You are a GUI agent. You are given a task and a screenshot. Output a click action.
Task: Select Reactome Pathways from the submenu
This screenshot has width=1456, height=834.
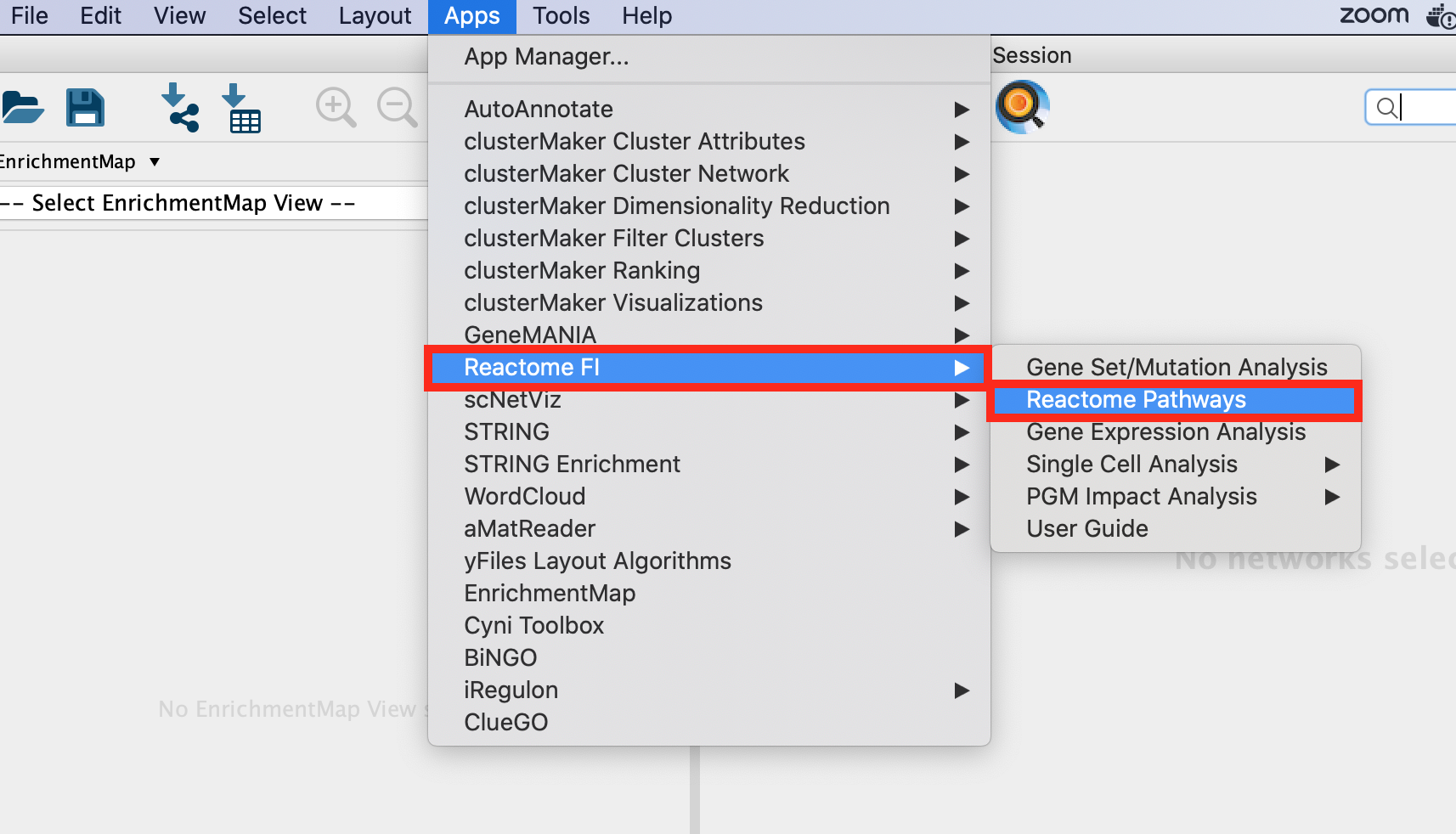point(1136,400)
